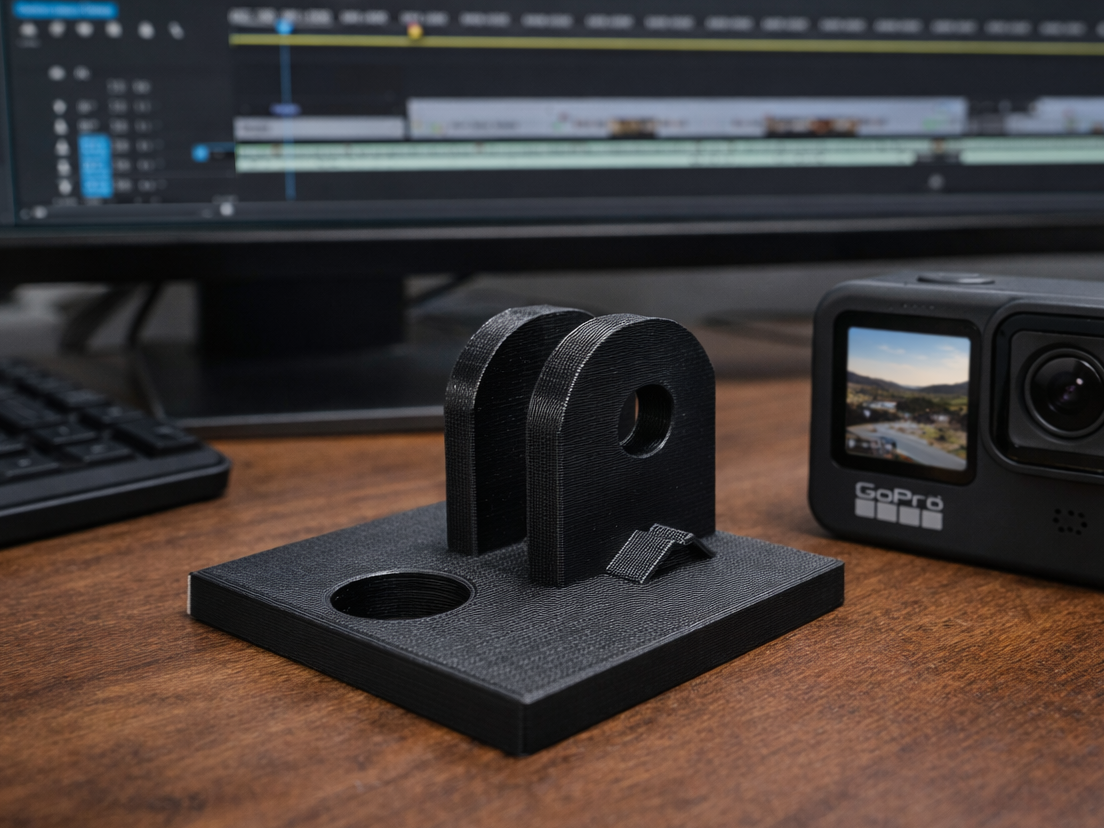This screenshot has height=828, width=1104.
Task: Click the blue playhead on the timeline ruler
Action: click(284, 27)
